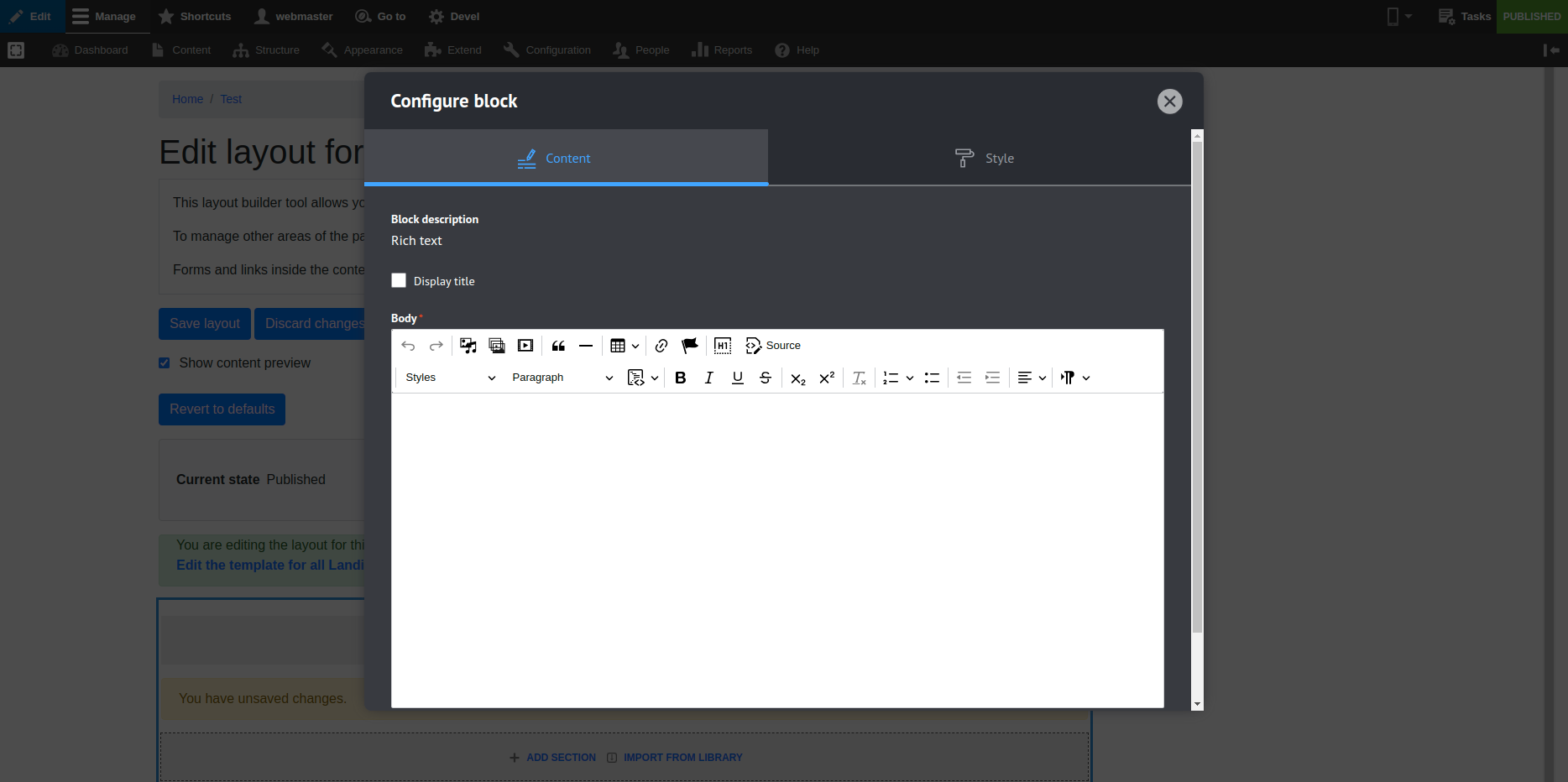The image size is (1568, 782).
Task: Click the undo arrow in editor
Action: coord(408,346)
